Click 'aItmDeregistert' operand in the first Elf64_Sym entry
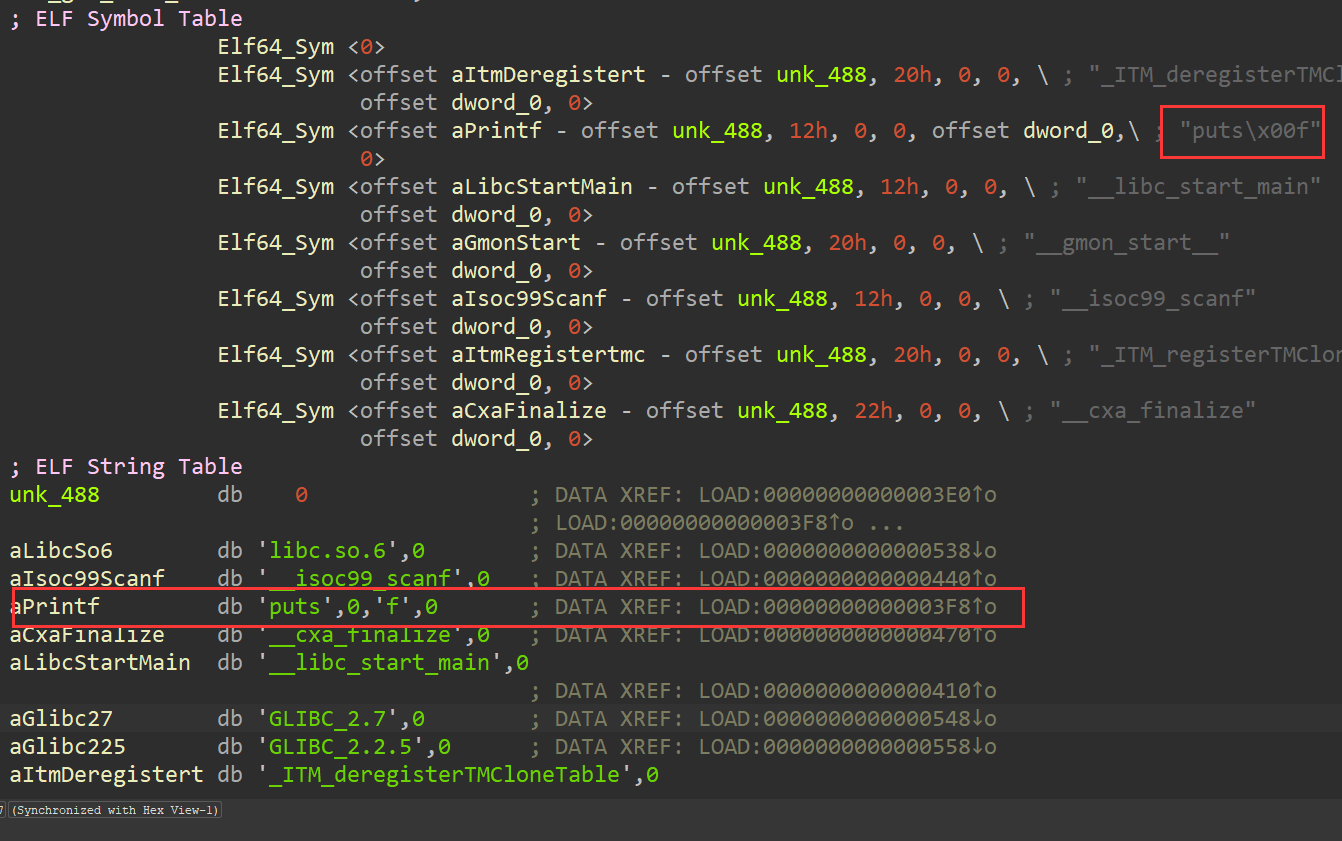Viewport: 1342px width, 841px height. click(x=549, y=75)
